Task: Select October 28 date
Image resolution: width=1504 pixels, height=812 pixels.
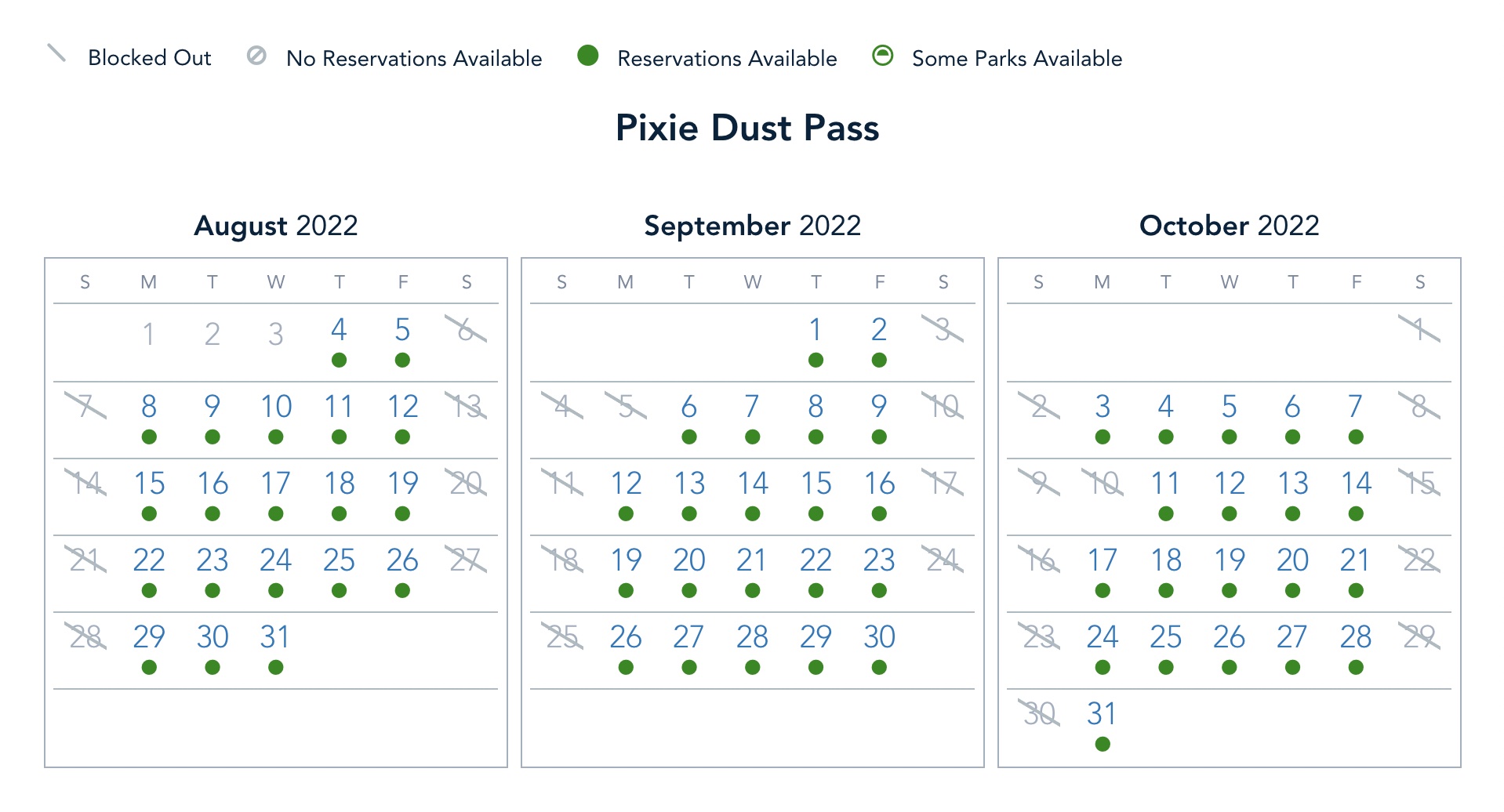Action: tap(1356, 637)
